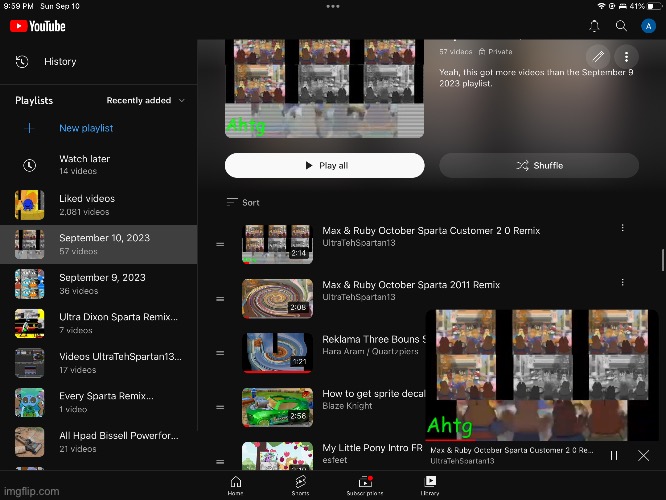This screenshot has width=666, height=500.
Task: Open the Sort options
Action: pyautogui.click(x=243, y=202)
